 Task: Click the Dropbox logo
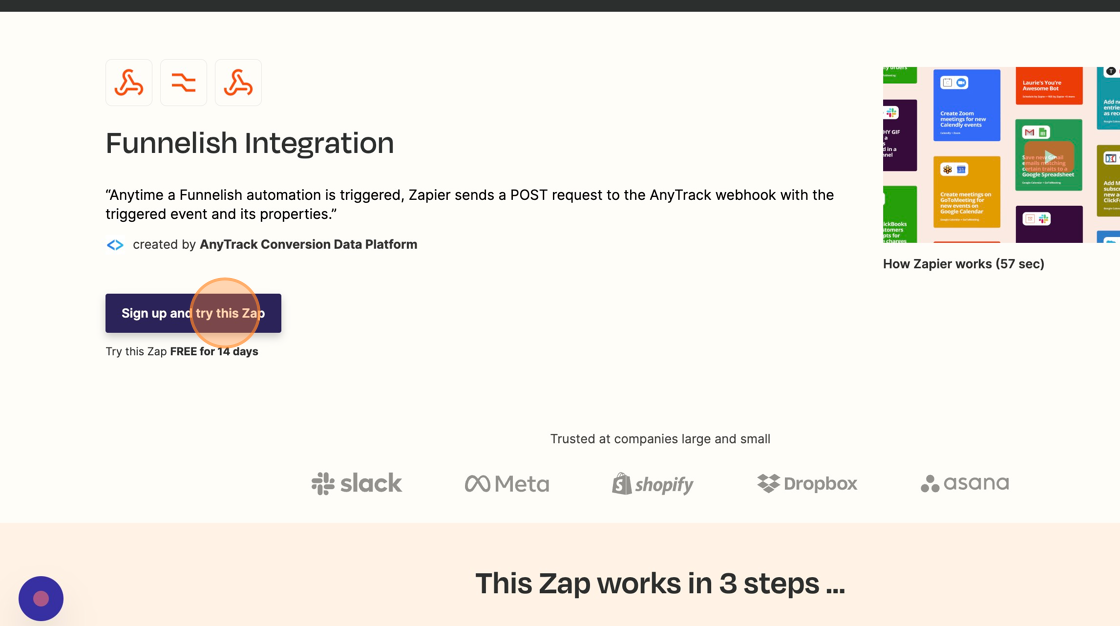pyautogui.click(x=807, y=484)
